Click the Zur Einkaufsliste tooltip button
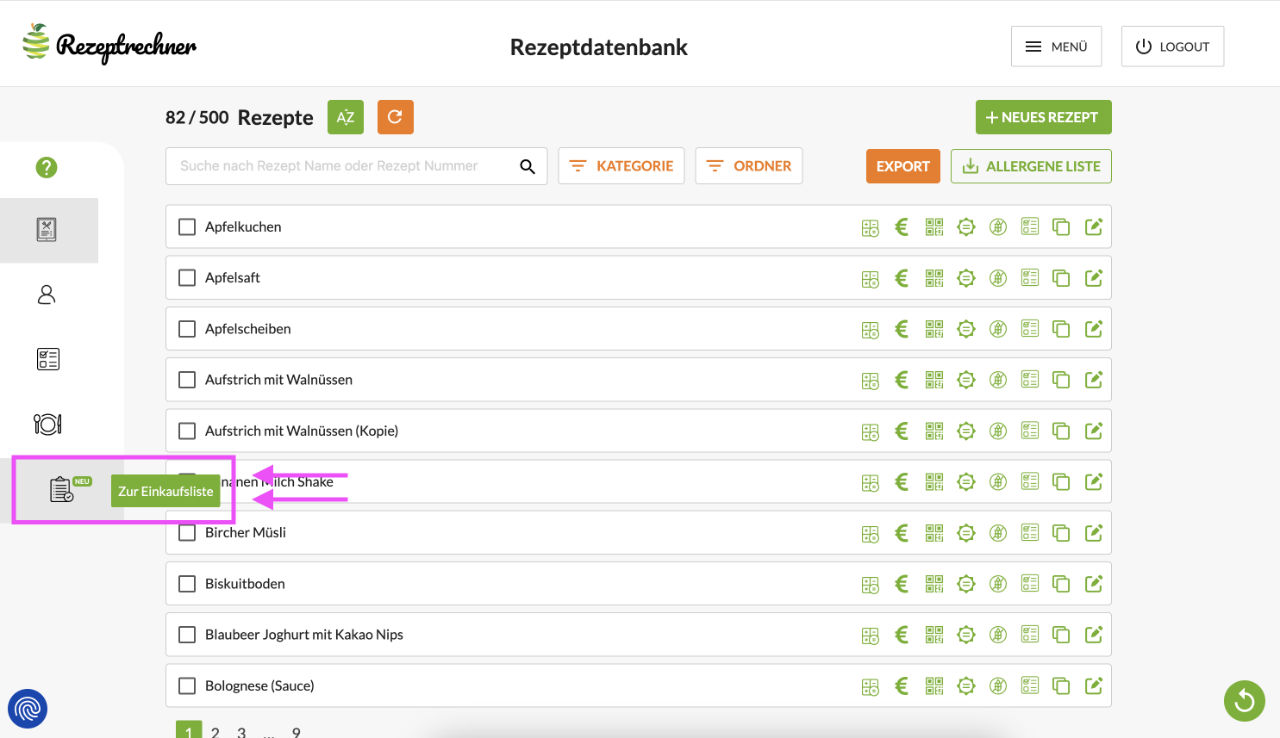Screen dimensions: 1280x738 click(x=167, y=491)
